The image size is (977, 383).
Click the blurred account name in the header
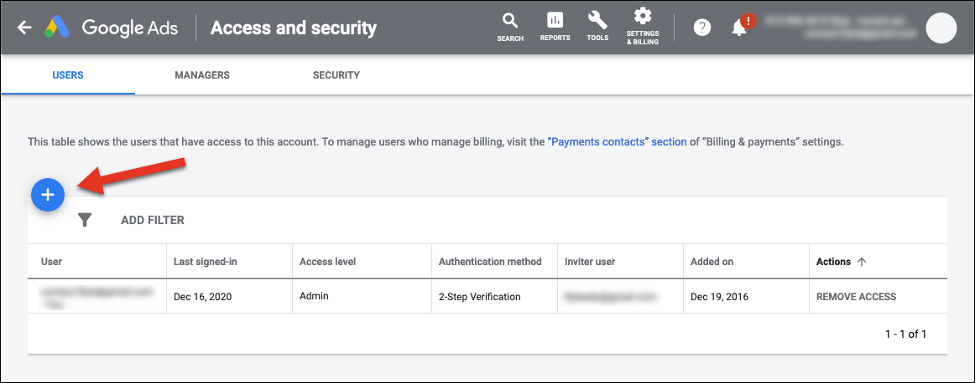(x=841, y=27)
